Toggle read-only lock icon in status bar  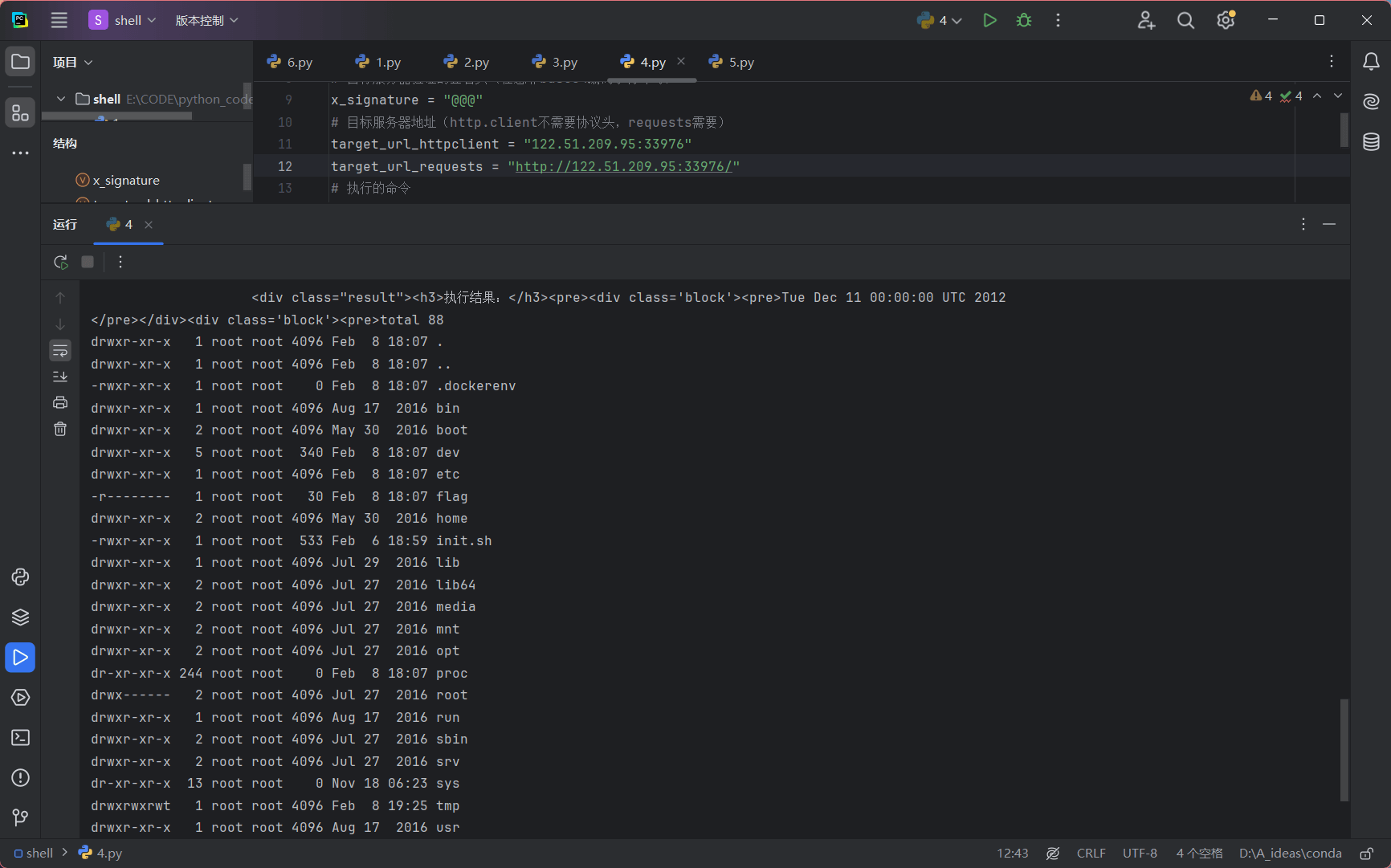(1366, 853)
